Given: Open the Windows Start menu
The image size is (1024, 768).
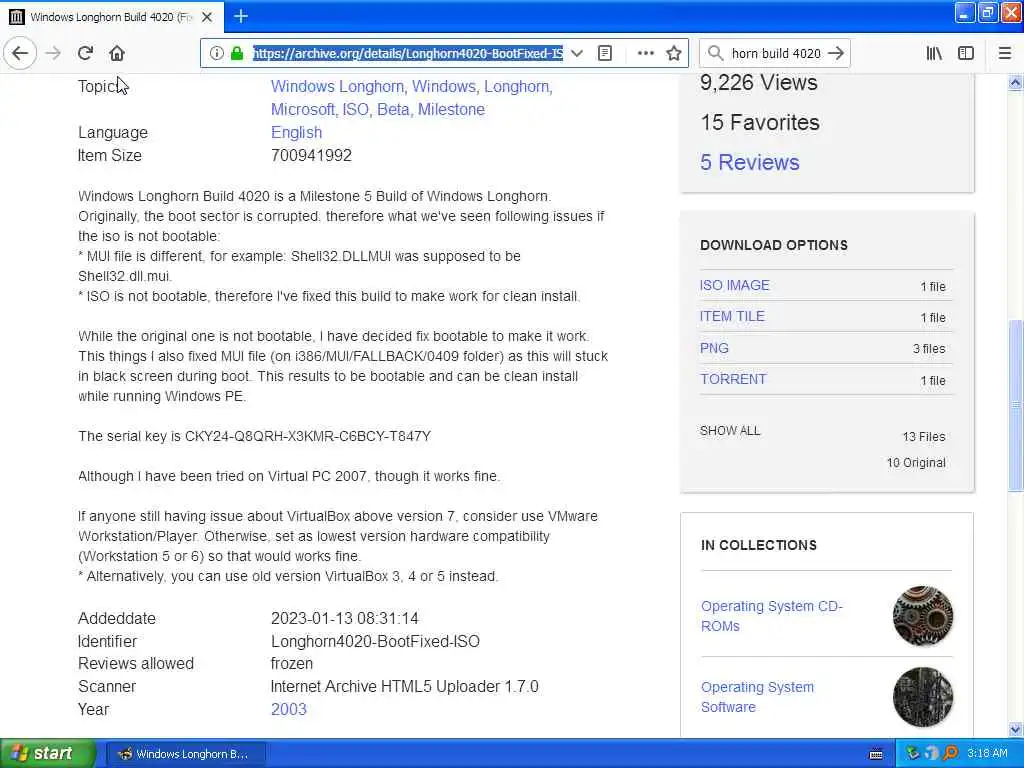Looking at the screenshot, I should point(48,754).
